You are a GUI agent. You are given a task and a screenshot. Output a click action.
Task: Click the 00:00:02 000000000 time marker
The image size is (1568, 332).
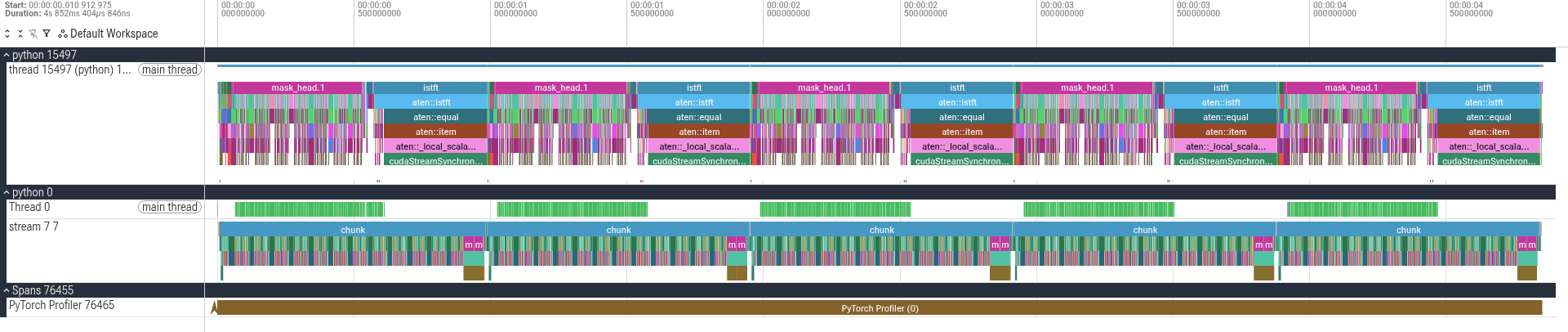coord(788,9)
